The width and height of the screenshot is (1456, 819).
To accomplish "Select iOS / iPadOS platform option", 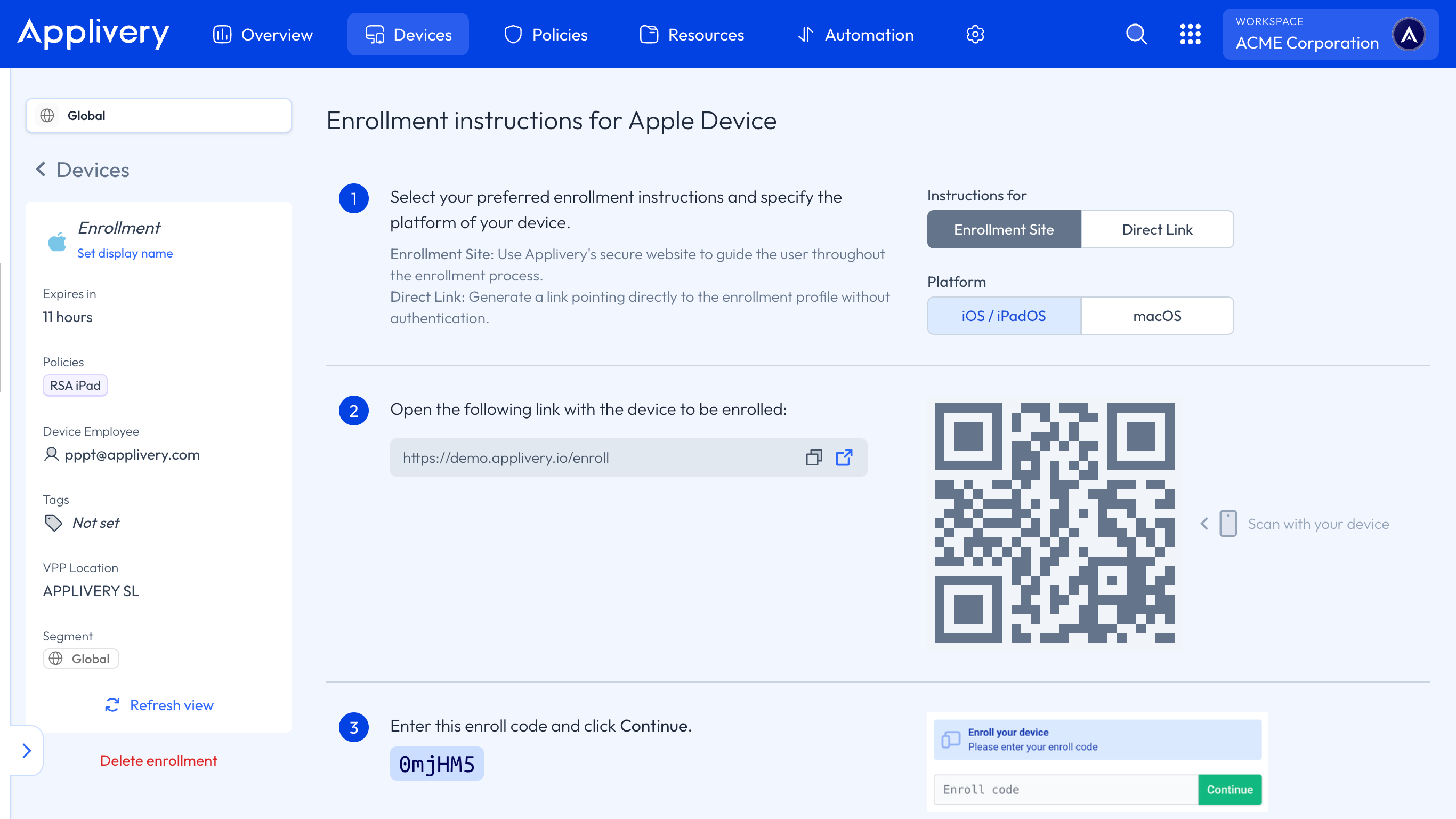I will click(1004, 316).
